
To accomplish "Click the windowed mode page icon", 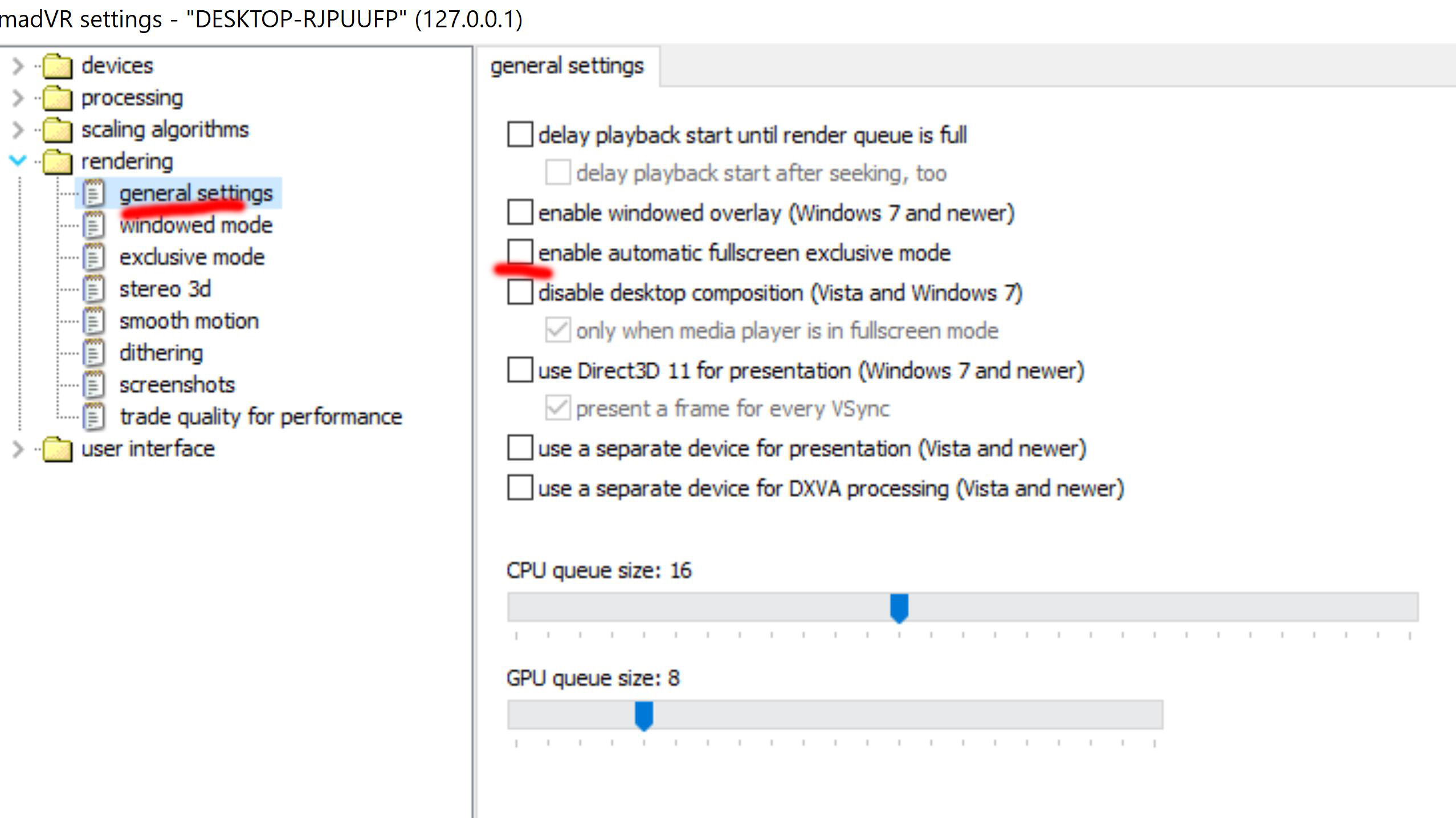I will 93,225.
